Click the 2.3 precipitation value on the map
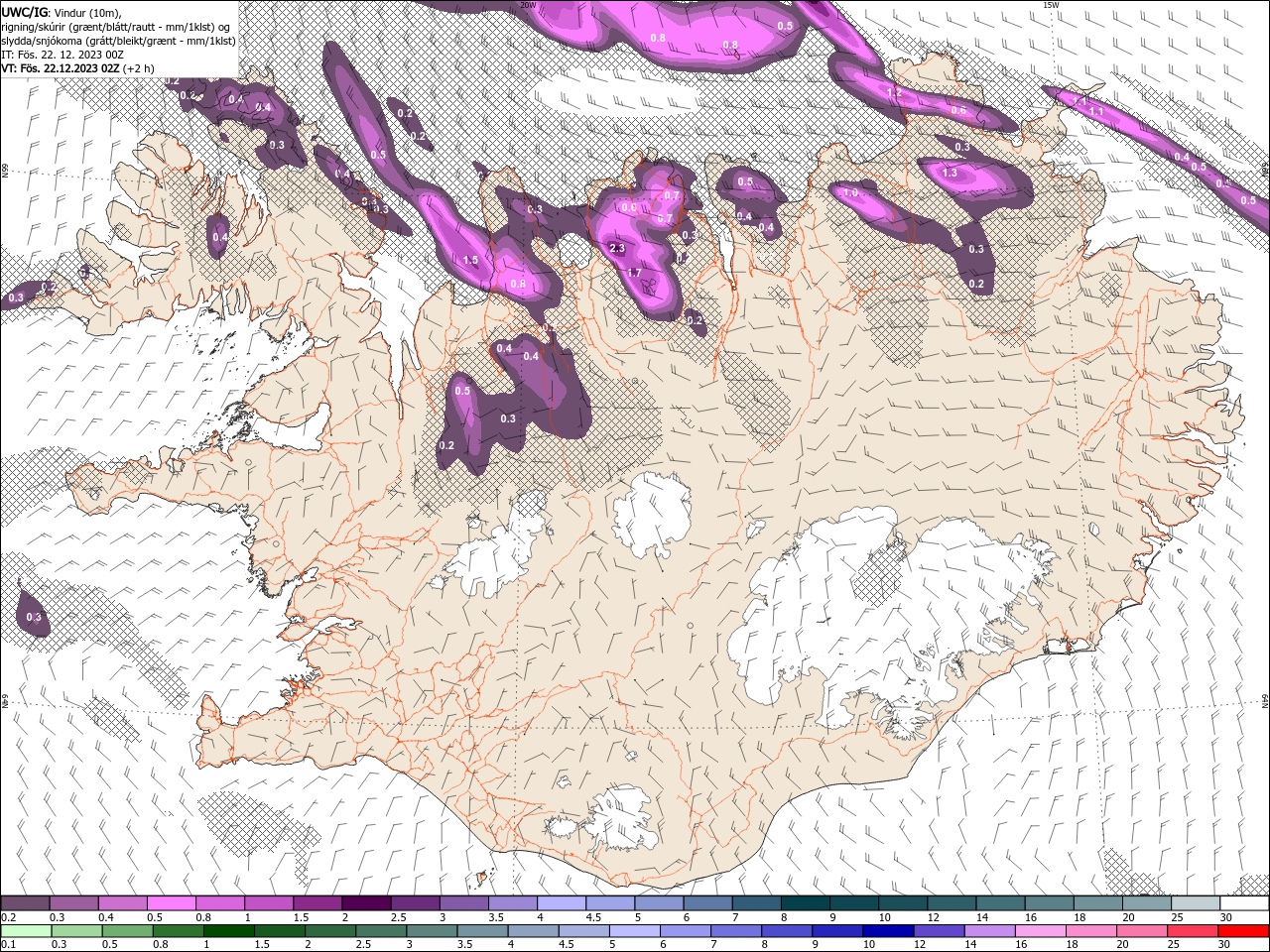The image size is (1270, 952). pos(616,248)
